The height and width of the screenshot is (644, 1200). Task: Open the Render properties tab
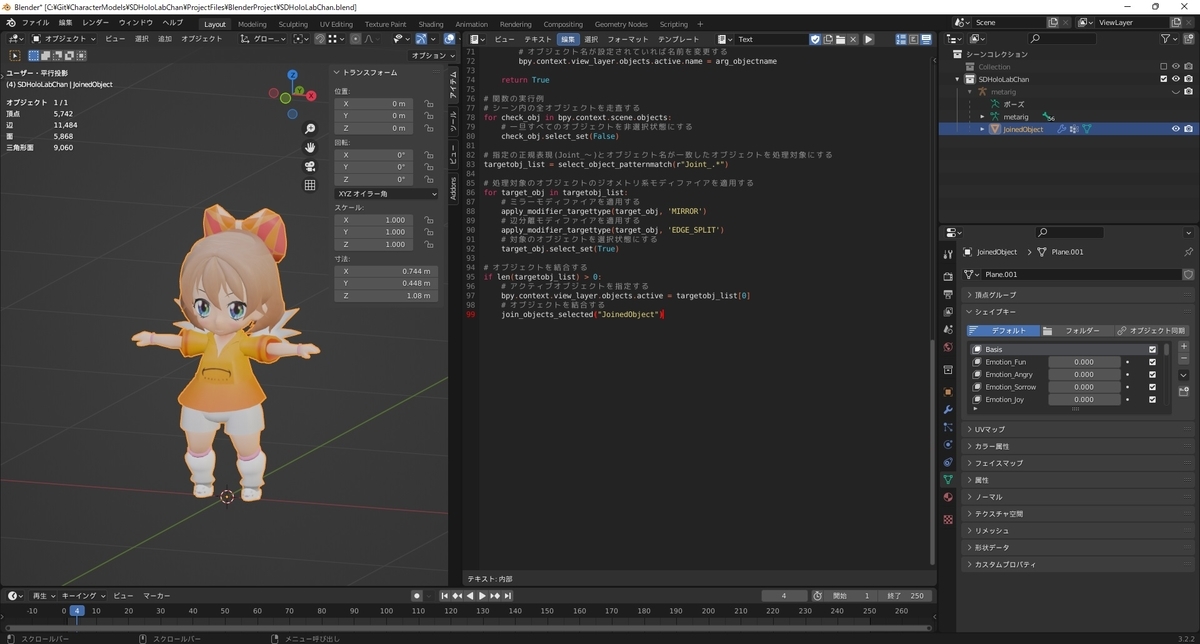pyautogui.click(x=948, y=277)
